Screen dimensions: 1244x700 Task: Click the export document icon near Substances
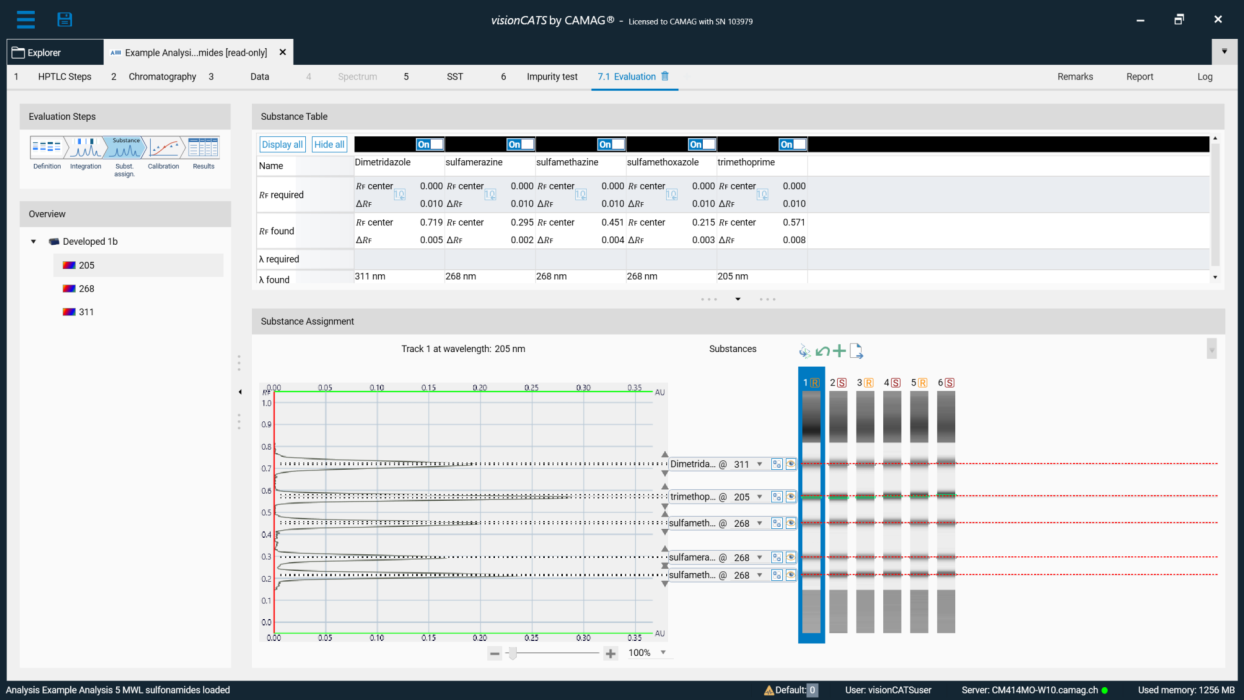[x=856, y=349]
